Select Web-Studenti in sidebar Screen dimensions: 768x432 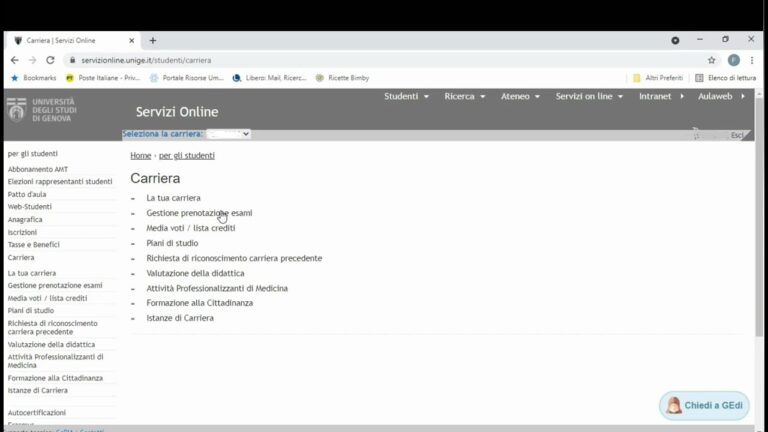pyautogui.click(x=29, y=207)
